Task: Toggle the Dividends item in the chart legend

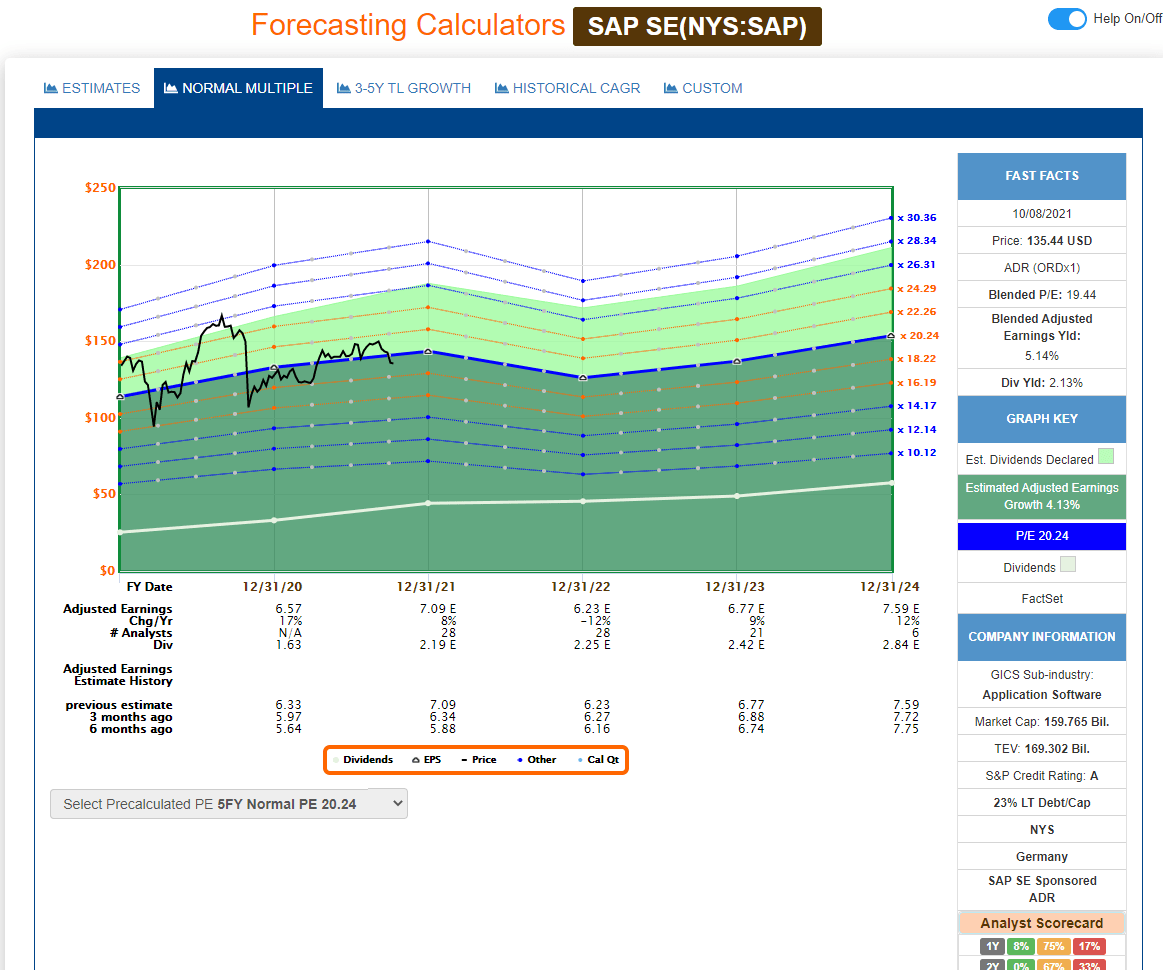Action: (x=337, y=760)
